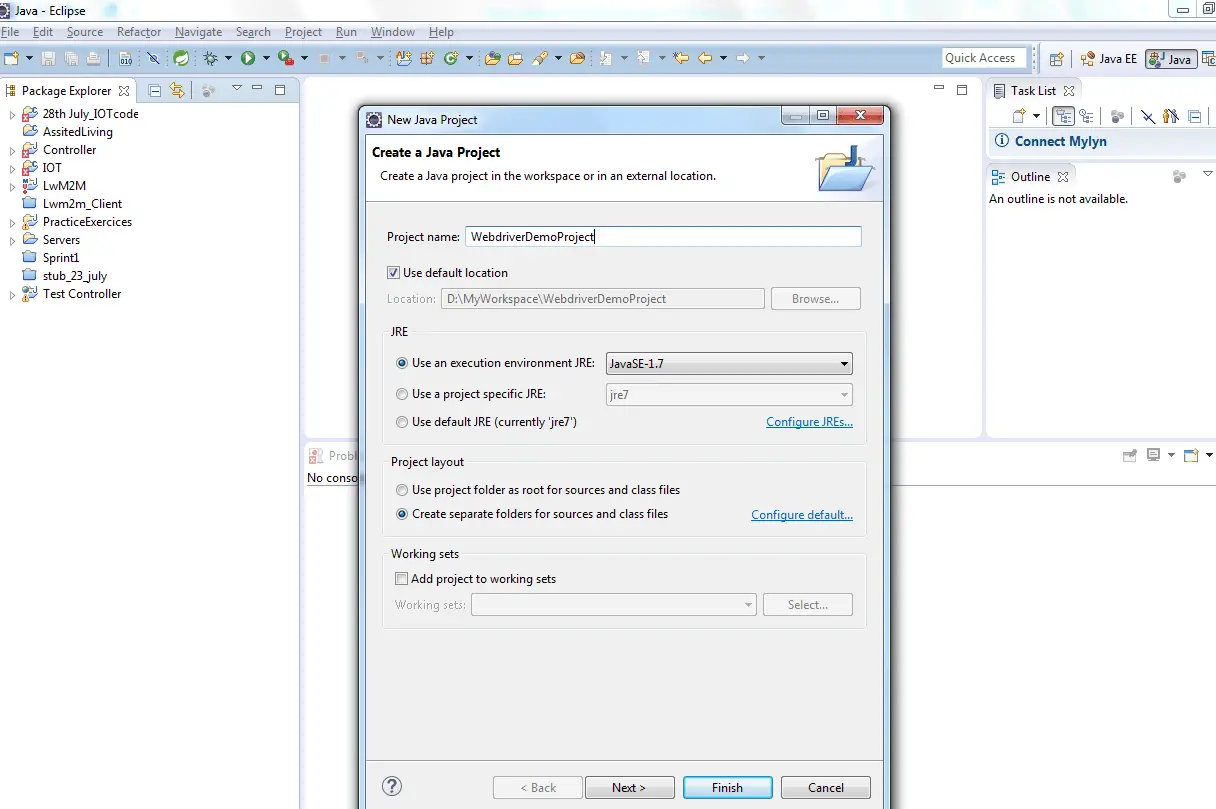Click the New Java Class toolbar icon
Image resolution: width=1216 pixels, height=809 pixels.
coord(451,58)
